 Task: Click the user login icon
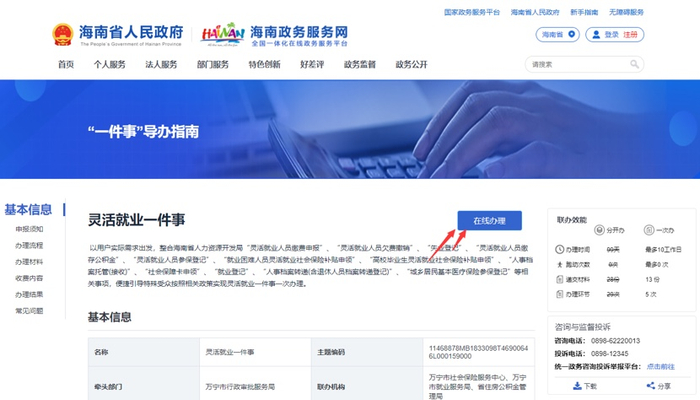point(596,34)
